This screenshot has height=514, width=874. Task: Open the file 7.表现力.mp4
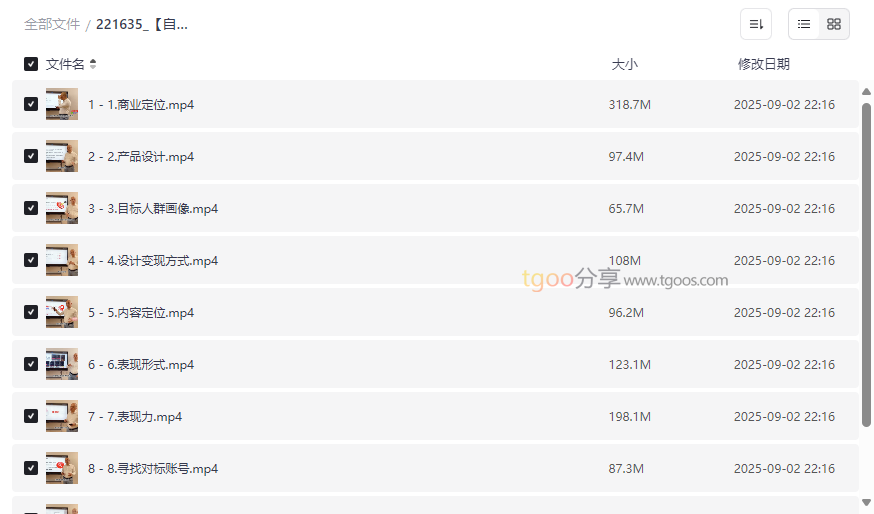135,416
